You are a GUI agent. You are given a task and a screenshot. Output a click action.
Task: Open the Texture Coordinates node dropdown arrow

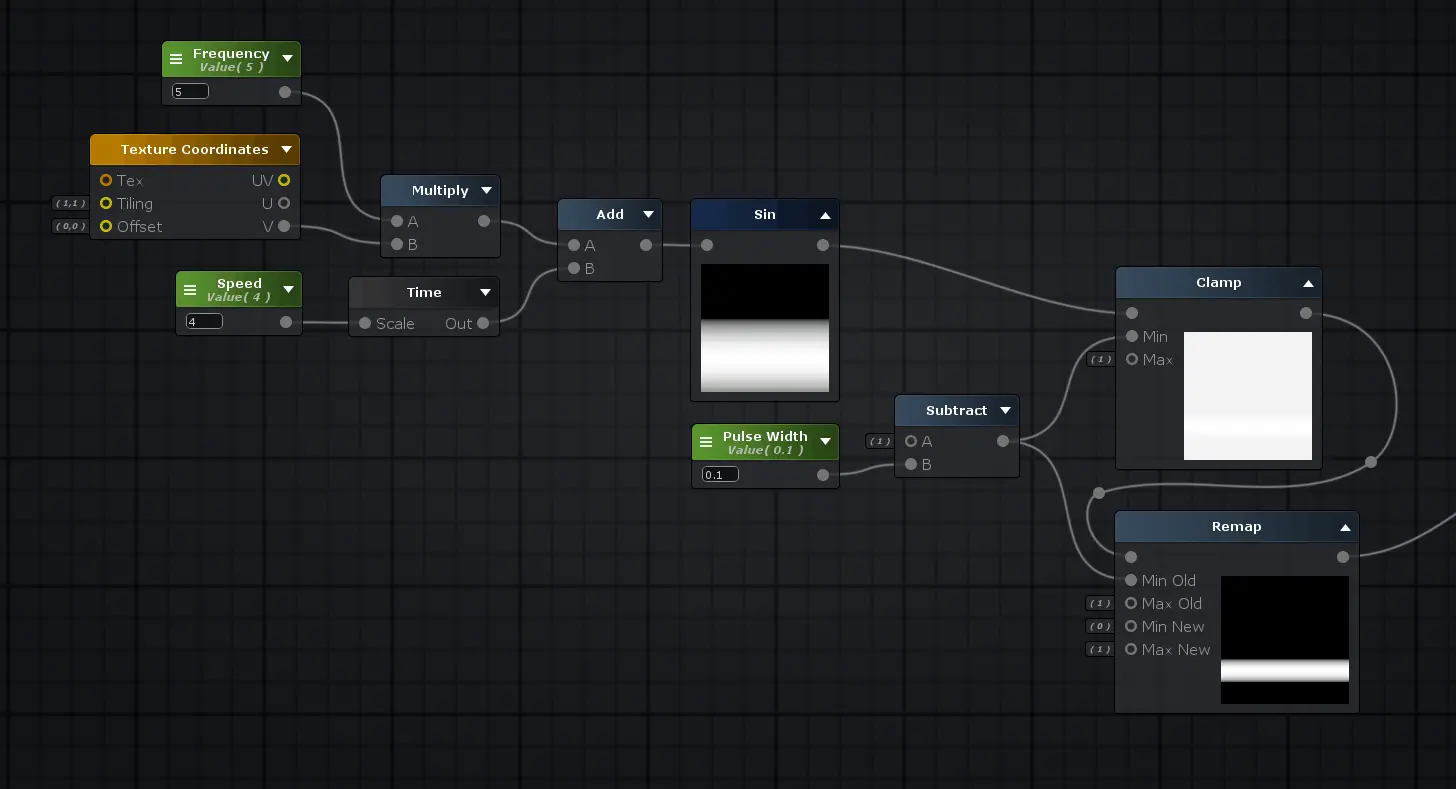click(286, 150)
